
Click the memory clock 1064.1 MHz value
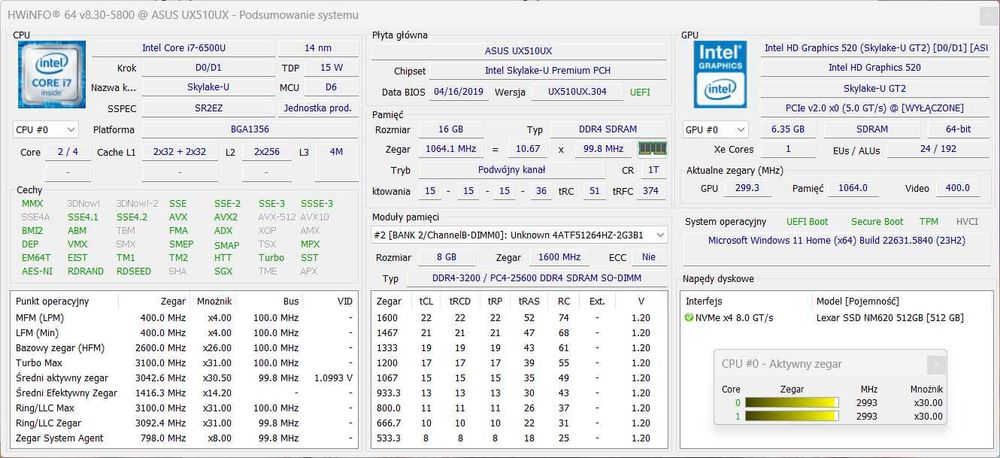[451, 149]
